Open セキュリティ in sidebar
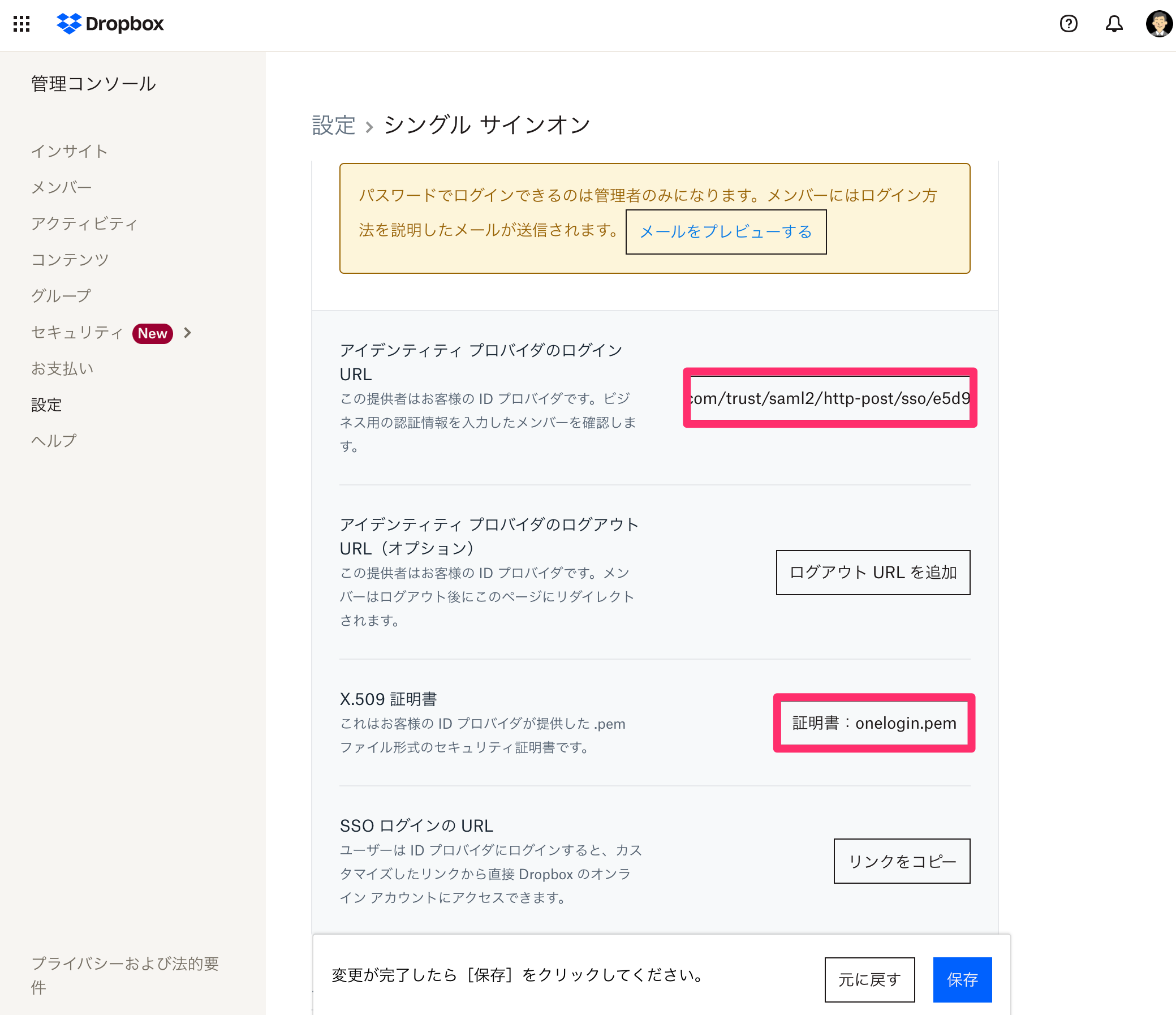This screenshot has width=1176, height=1015. [x=77, y=332]
